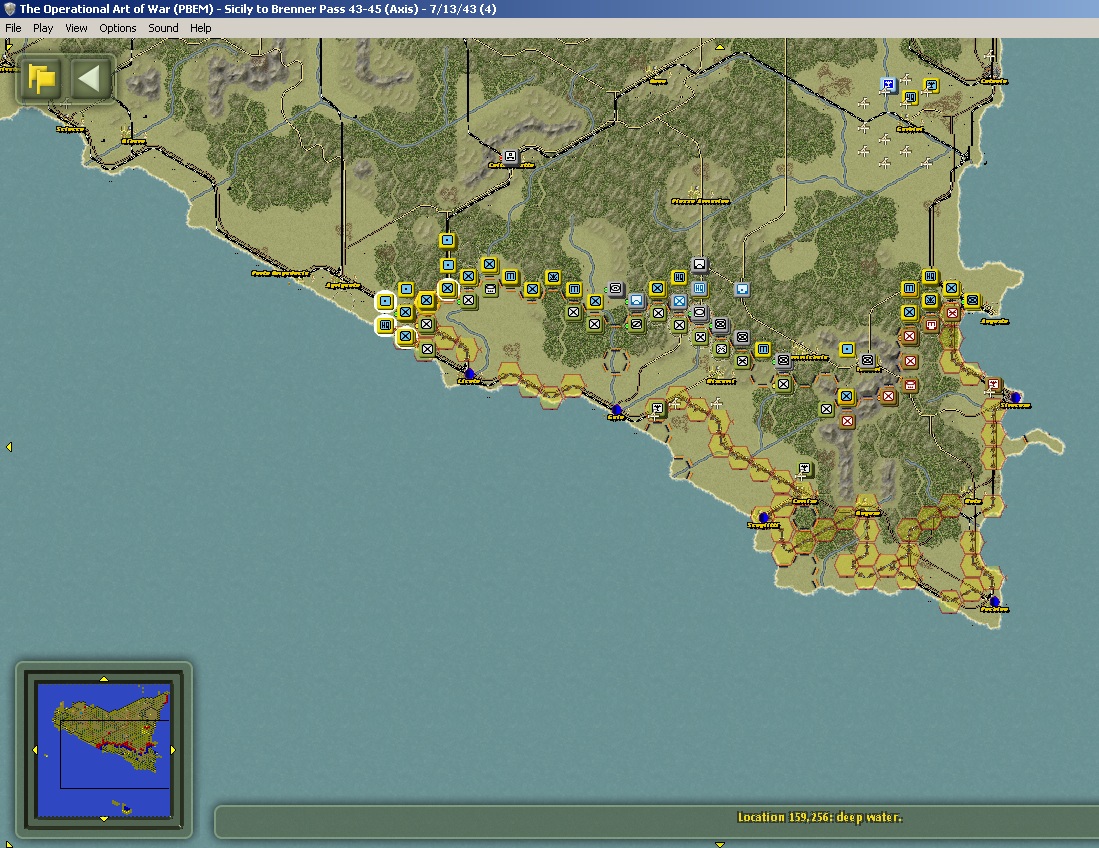
Task: Click the minimap left scroll arrow
Action: click(x=35, y=749)
